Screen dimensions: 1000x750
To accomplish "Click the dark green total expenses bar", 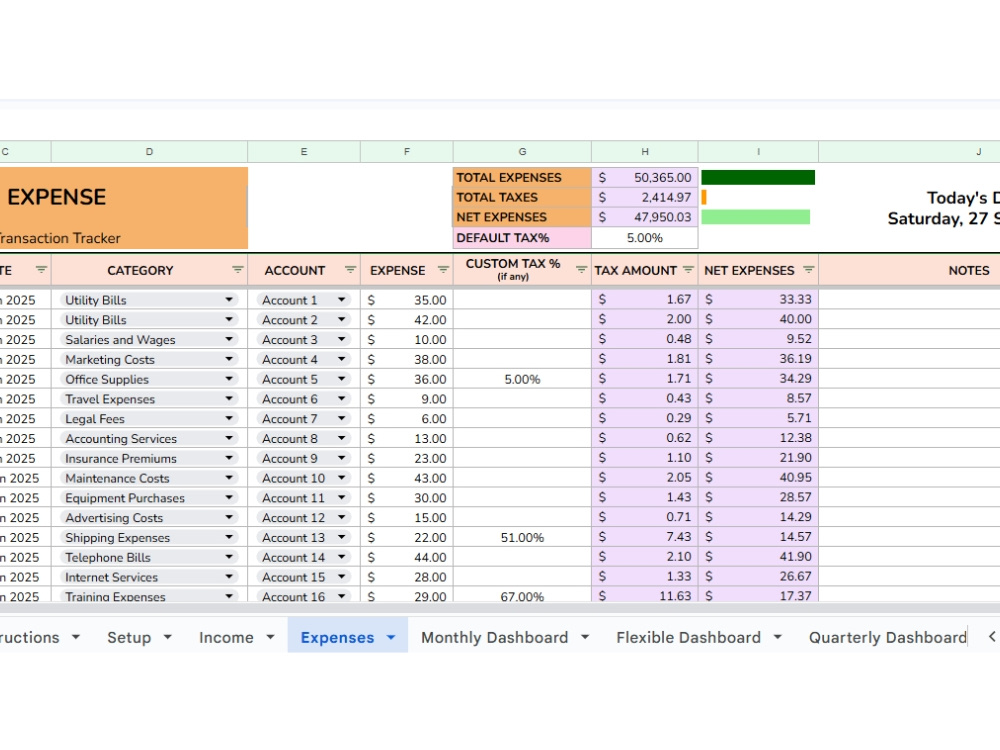I will point(758,177).
